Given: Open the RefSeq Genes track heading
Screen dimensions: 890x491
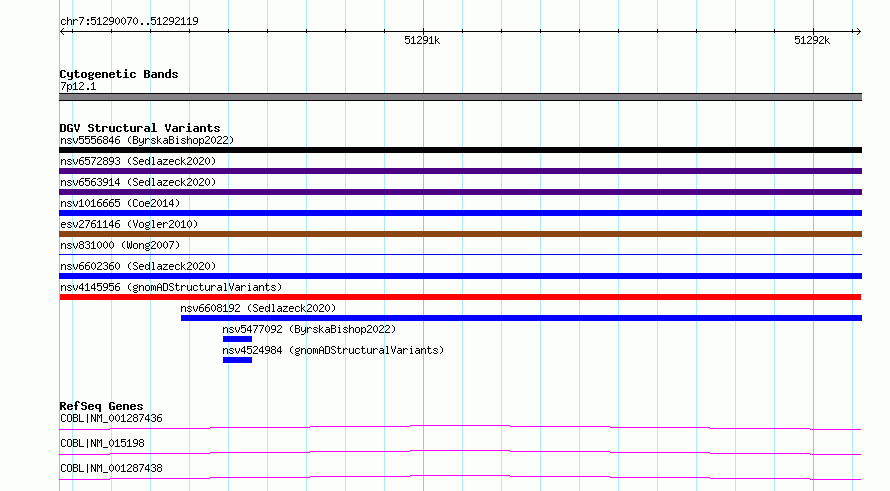Looking at the screenshot, I should pyautogui.click(x=101, y=406).
